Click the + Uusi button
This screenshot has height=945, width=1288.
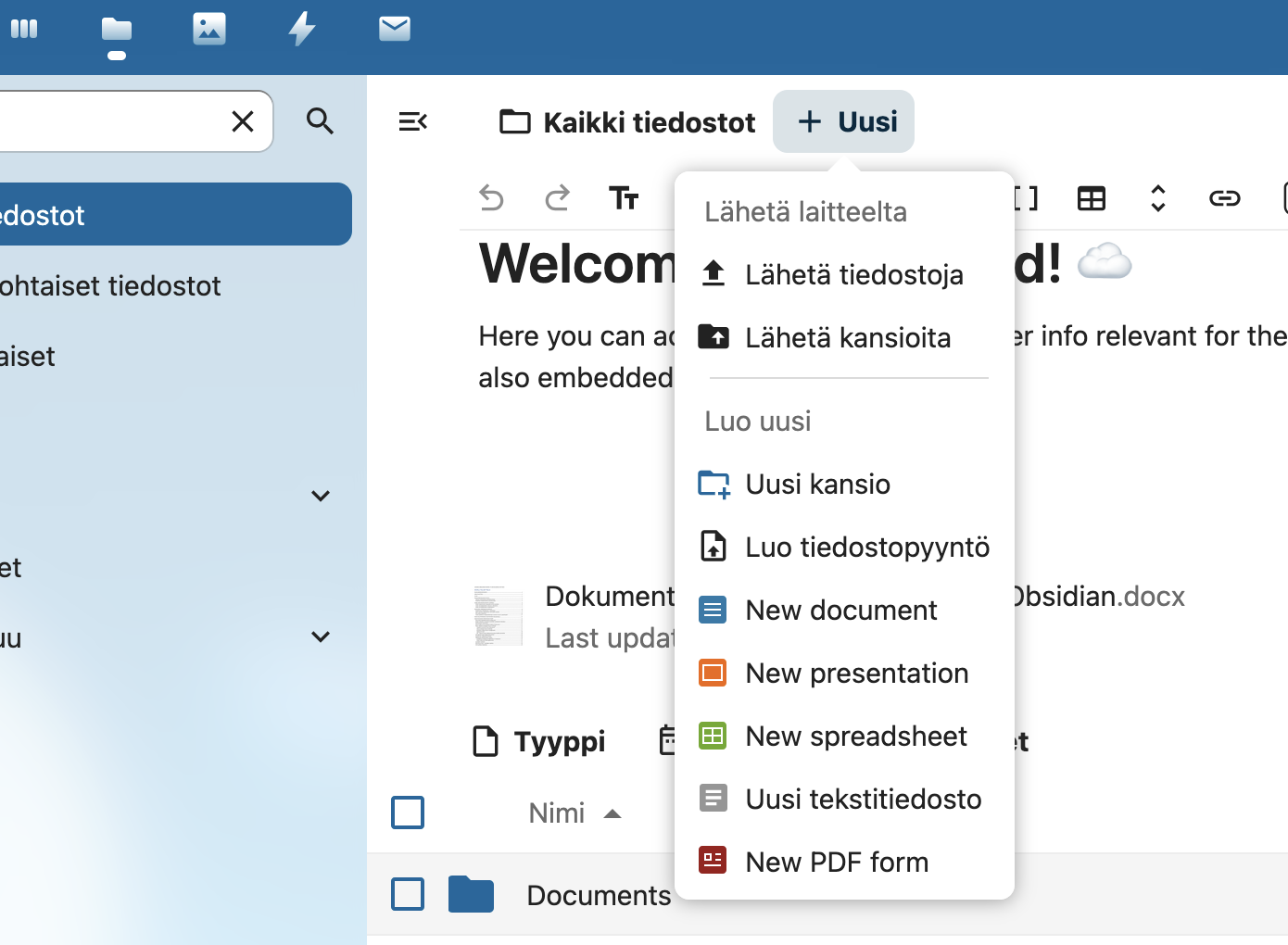coord(844,121)
